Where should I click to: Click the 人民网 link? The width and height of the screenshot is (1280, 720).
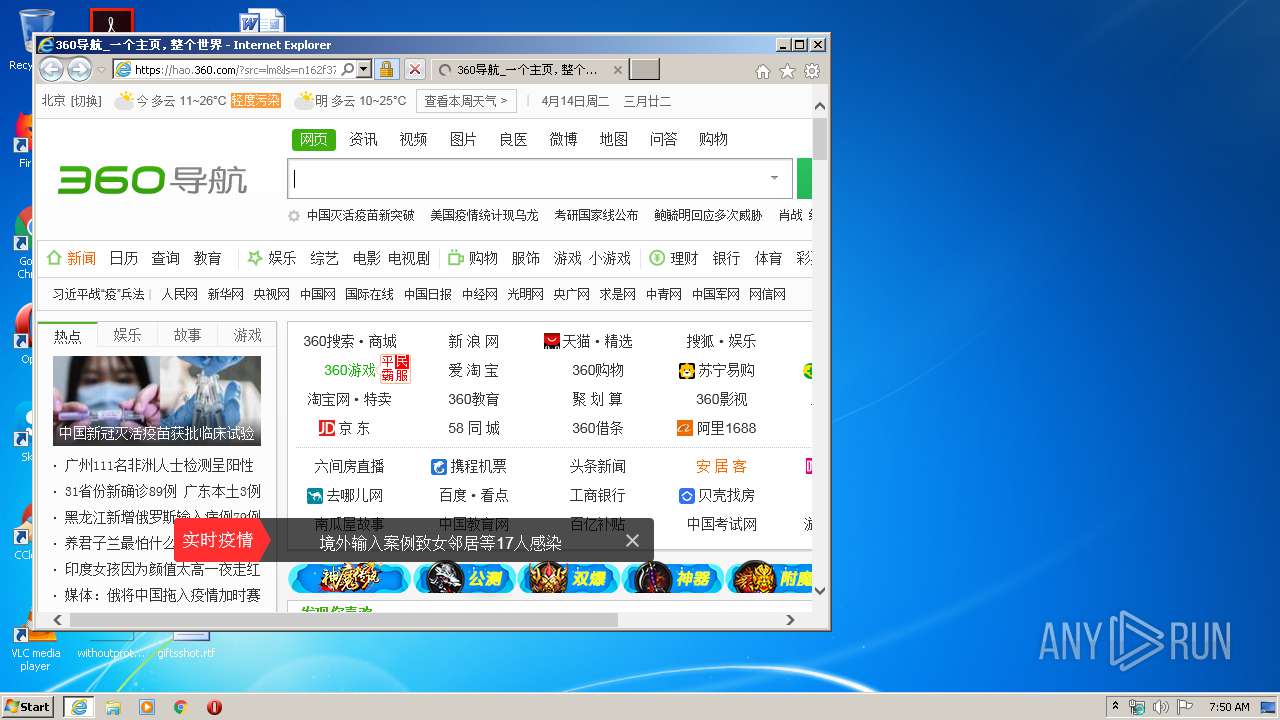[180, 294]
